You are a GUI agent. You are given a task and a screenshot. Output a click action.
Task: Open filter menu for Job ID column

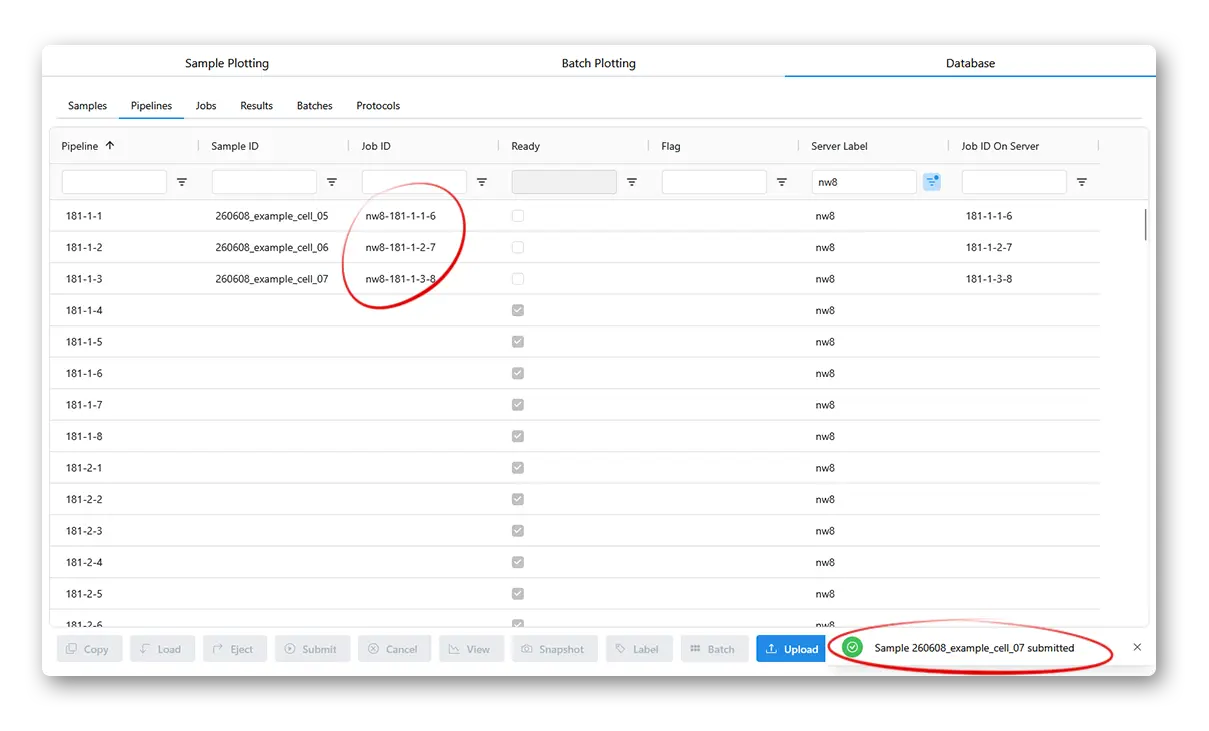[x=482, y=182]
